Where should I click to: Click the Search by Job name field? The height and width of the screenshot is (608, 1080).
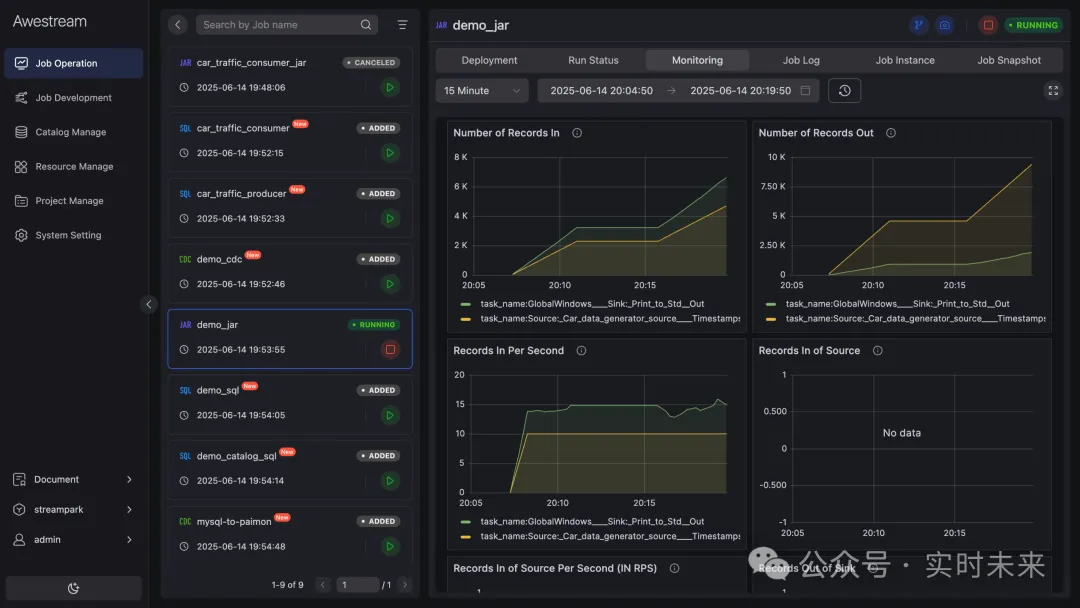tap(279, 25)
